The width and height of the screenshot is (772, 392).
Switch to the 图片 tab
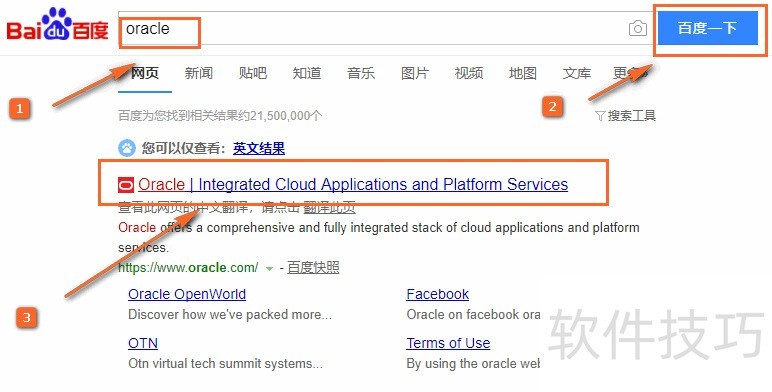pos(415,73)
